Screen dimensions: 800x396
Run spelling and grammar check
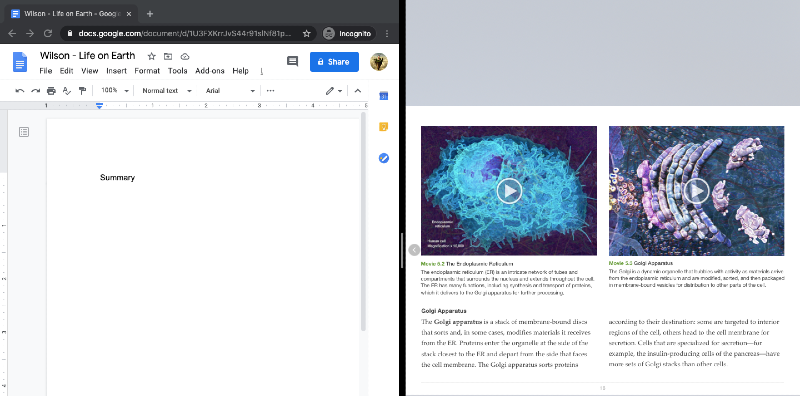(66, 91)
